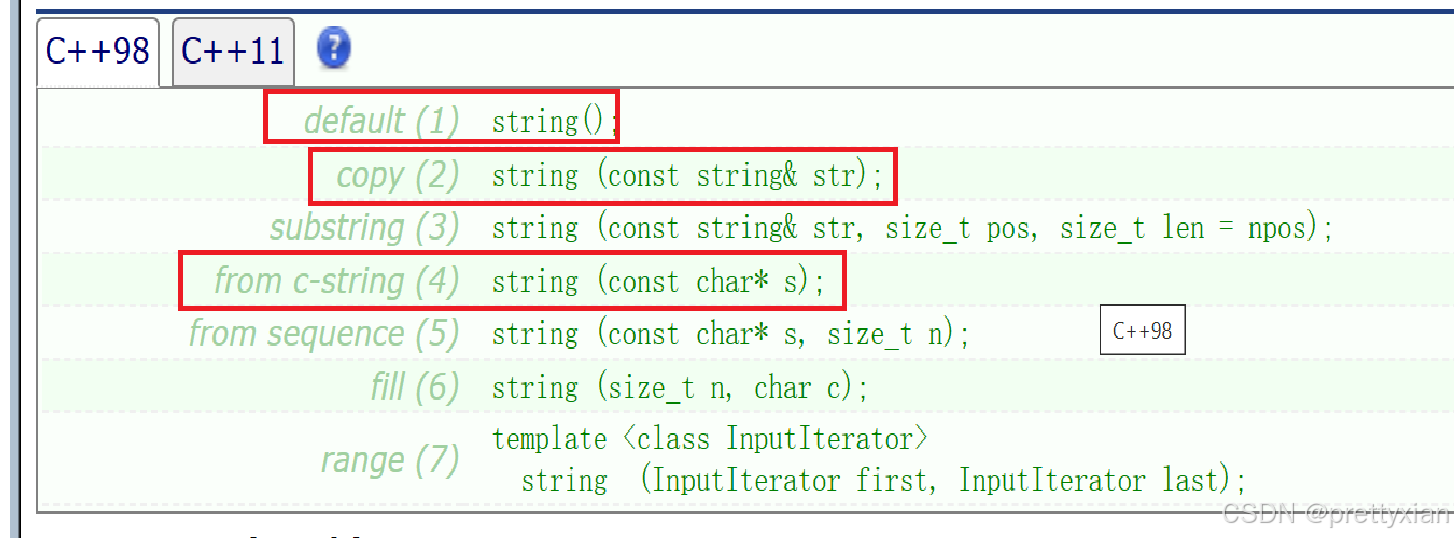
Task: Select the from sequence (5) label
Action: coord(324,333)
